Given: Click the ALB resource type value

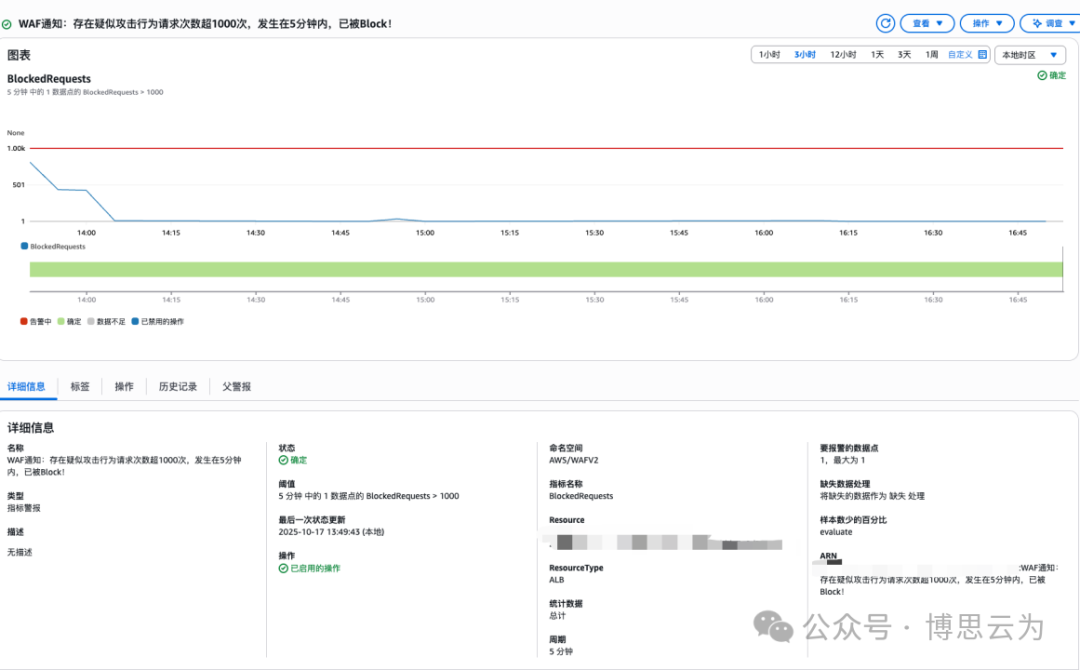Looking at the screenshot, I should (x=557, y=580).
